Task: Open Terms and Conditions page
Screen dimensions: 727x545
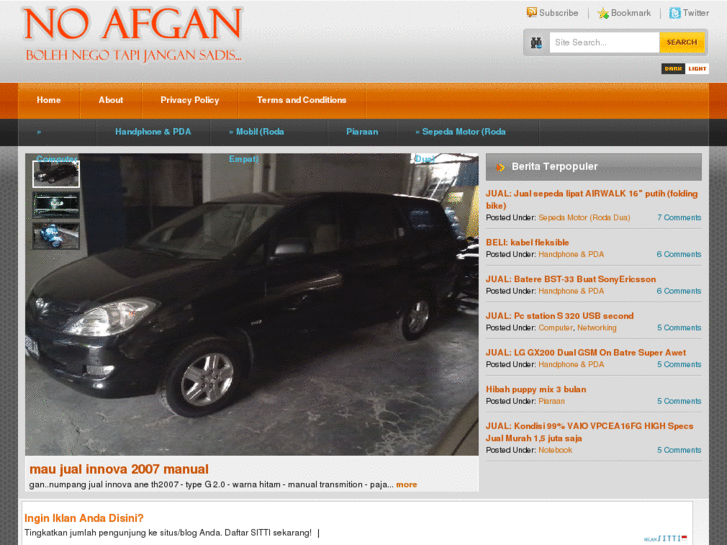Action: [x=301, y=100]
